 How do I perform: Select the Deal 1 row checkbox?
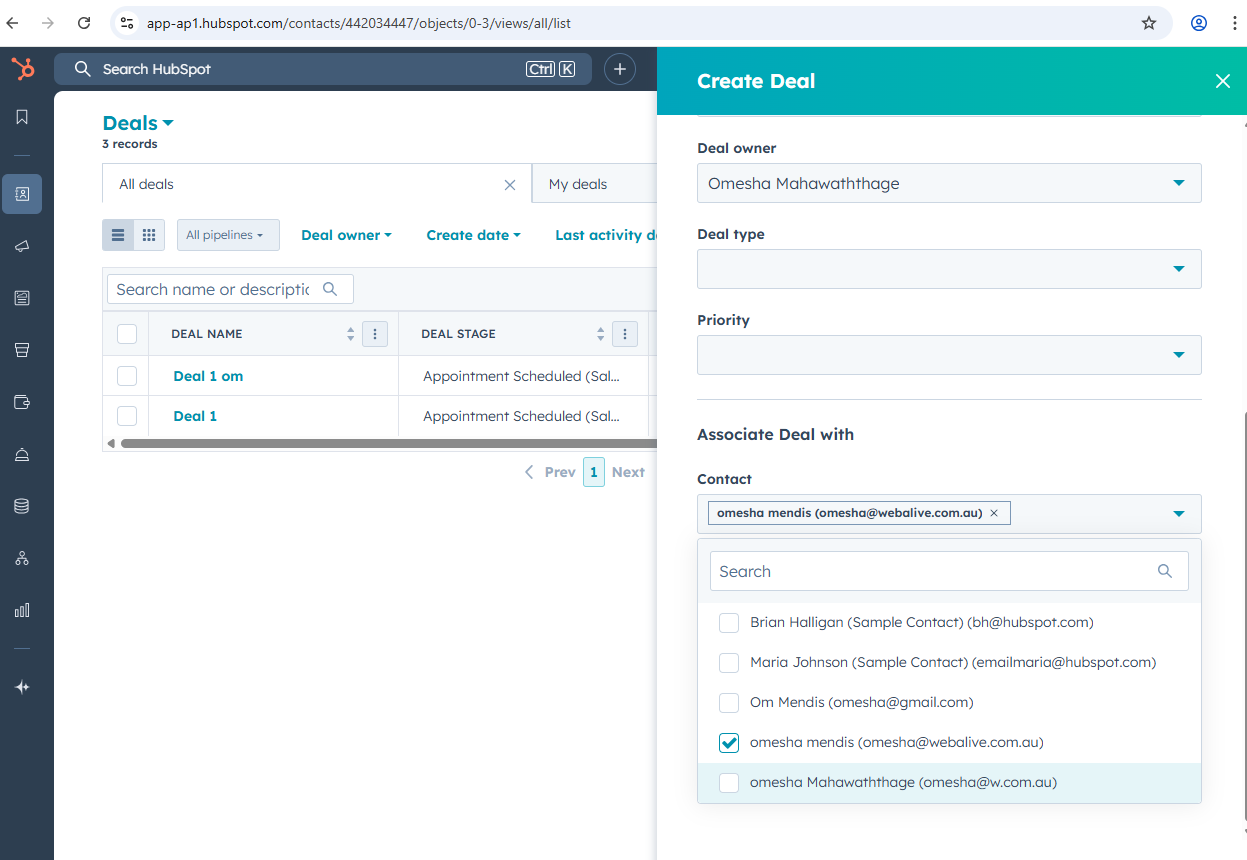coord(127,416)
